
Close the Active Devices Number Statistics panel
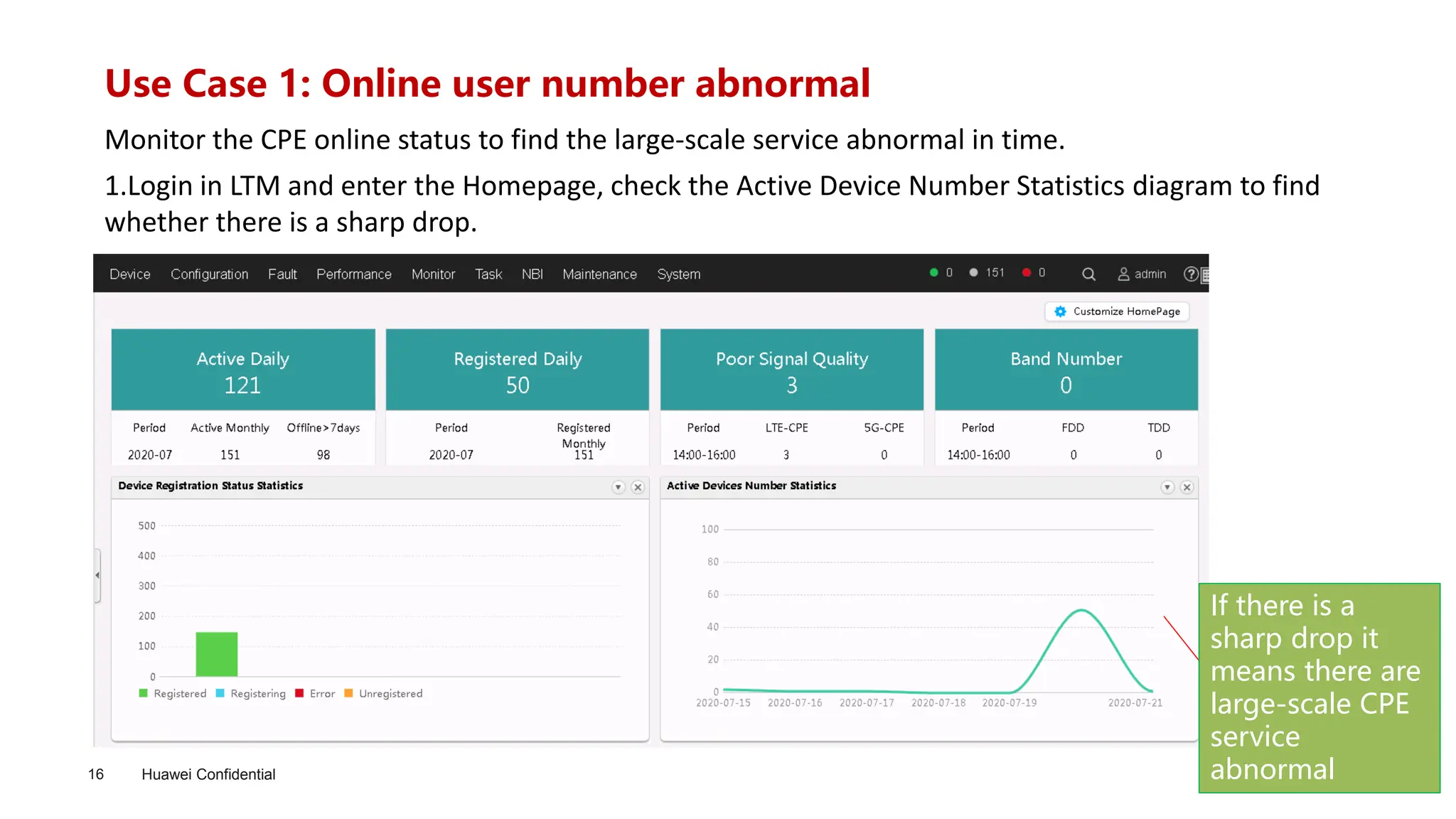[1187, 487]
